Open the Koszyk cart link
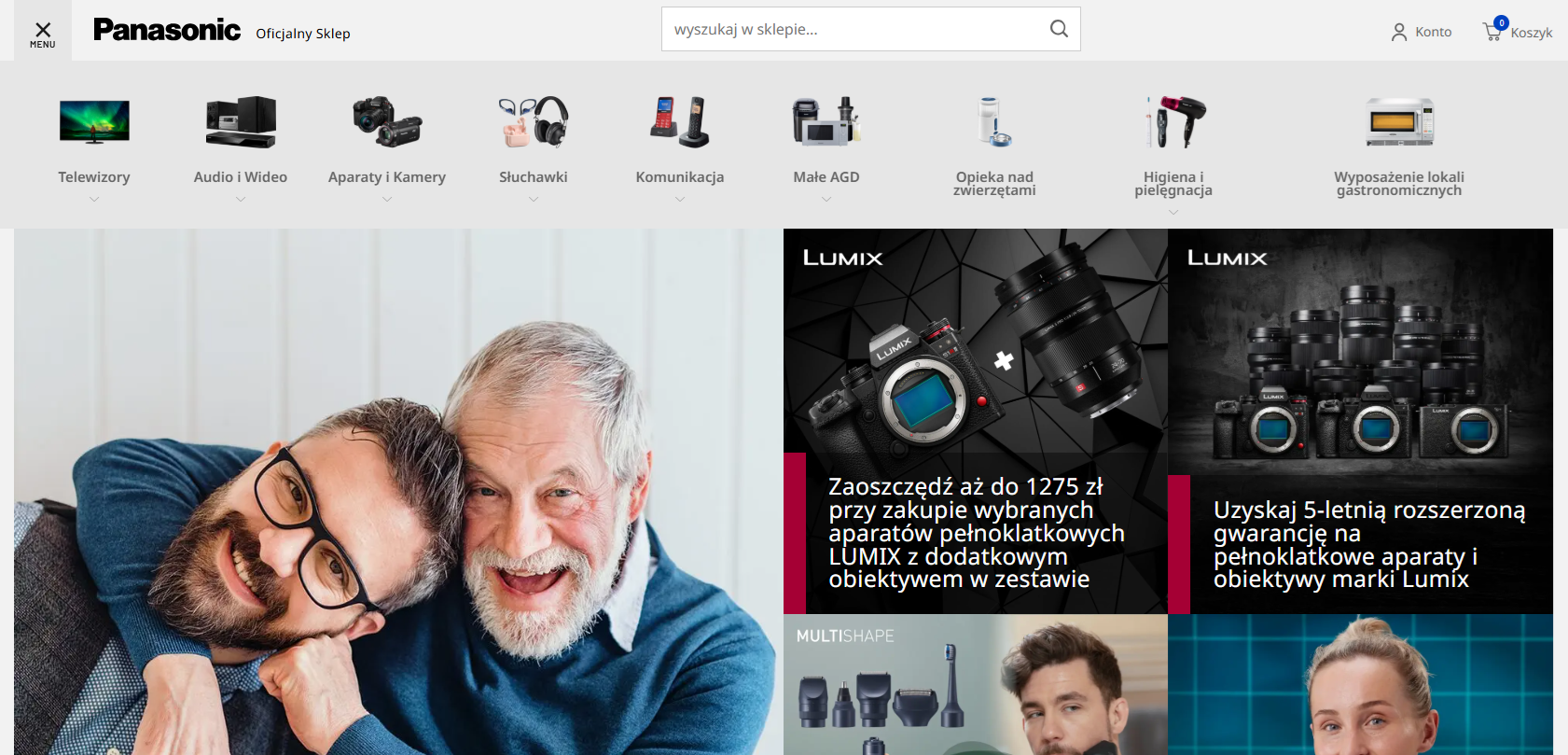Image resolution: width=1568 pixels, height=755 pixels. pos(1531,33)
